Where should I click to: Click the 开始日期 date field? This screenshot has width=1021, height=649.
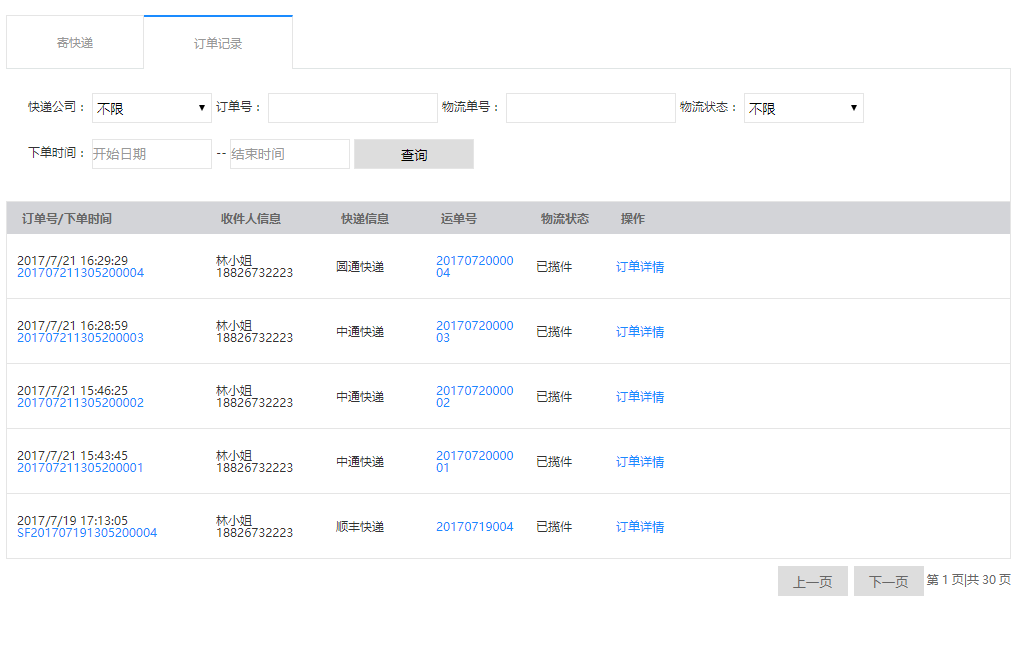(151, 154)
